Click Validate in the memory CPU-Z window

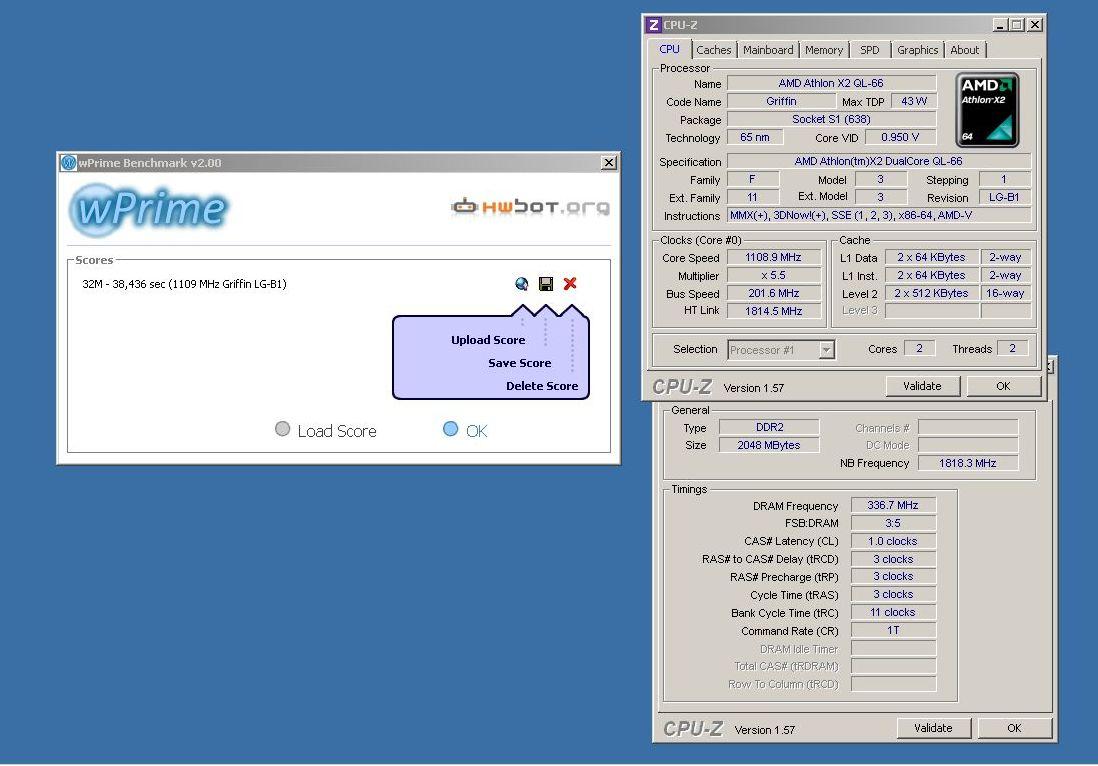(x=933, y=728)
